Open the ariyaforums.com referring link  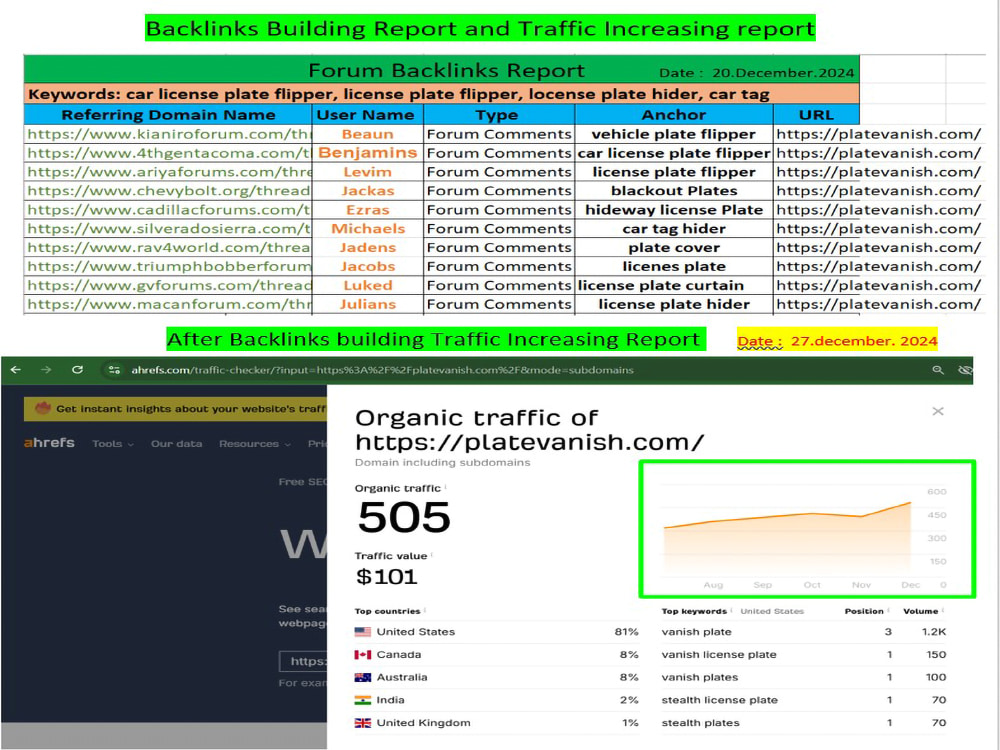(169, 172)
